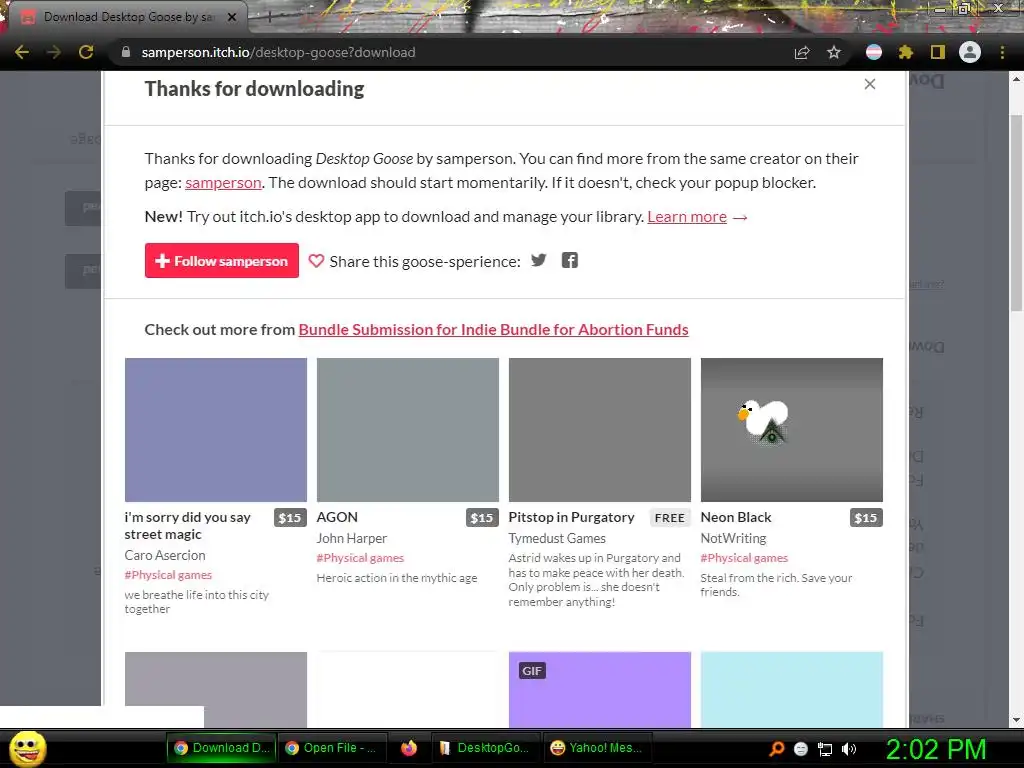Open author Caro Asercion's page
Image resolution: width=1024 pixels, height=768 pixels.
tap(165, 555)
